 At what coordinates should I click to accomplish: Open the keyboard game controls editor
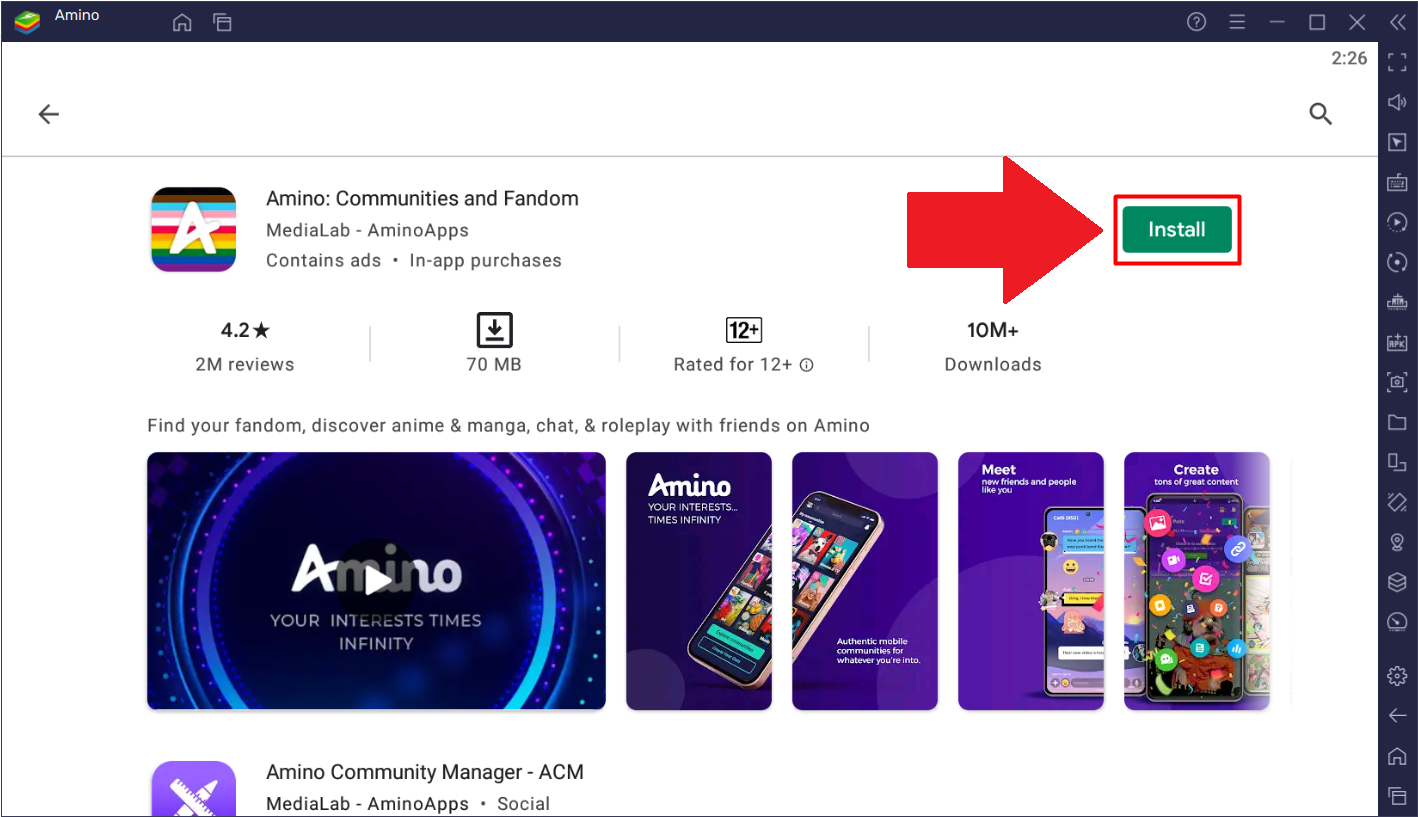tap(1397, 182)
